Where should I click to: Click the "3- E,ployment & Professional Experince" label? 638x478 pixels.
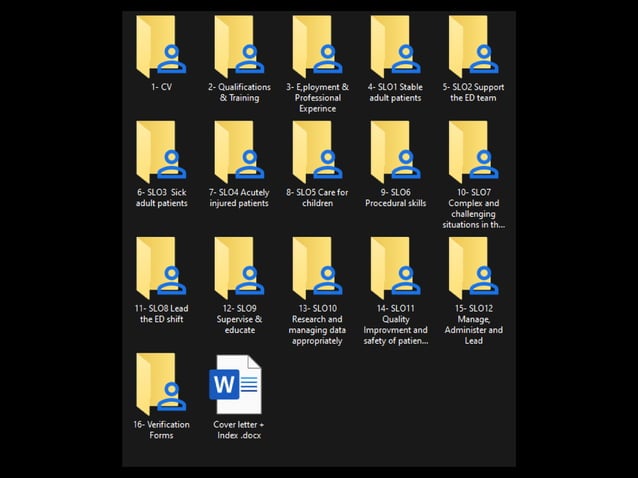pos(317,98)
